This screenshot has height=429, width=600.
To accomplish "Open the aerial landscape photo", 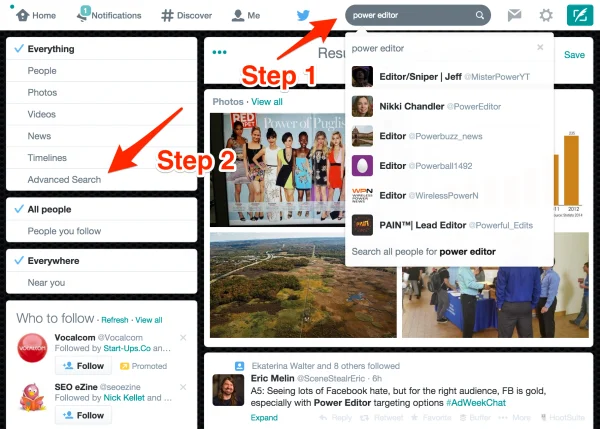I will pos(303,285).
